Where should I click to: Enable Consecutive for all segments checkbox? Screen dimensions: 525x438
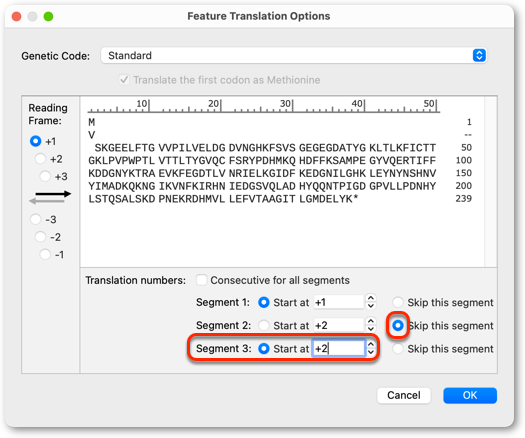(x=202, y=280)
